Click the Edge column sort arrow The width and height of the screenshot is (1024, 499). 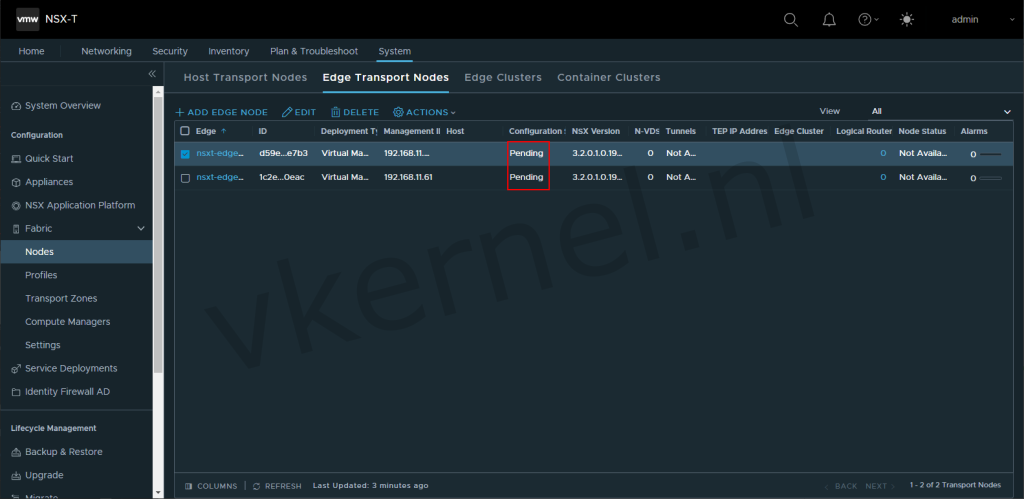[x=224, y=131]
